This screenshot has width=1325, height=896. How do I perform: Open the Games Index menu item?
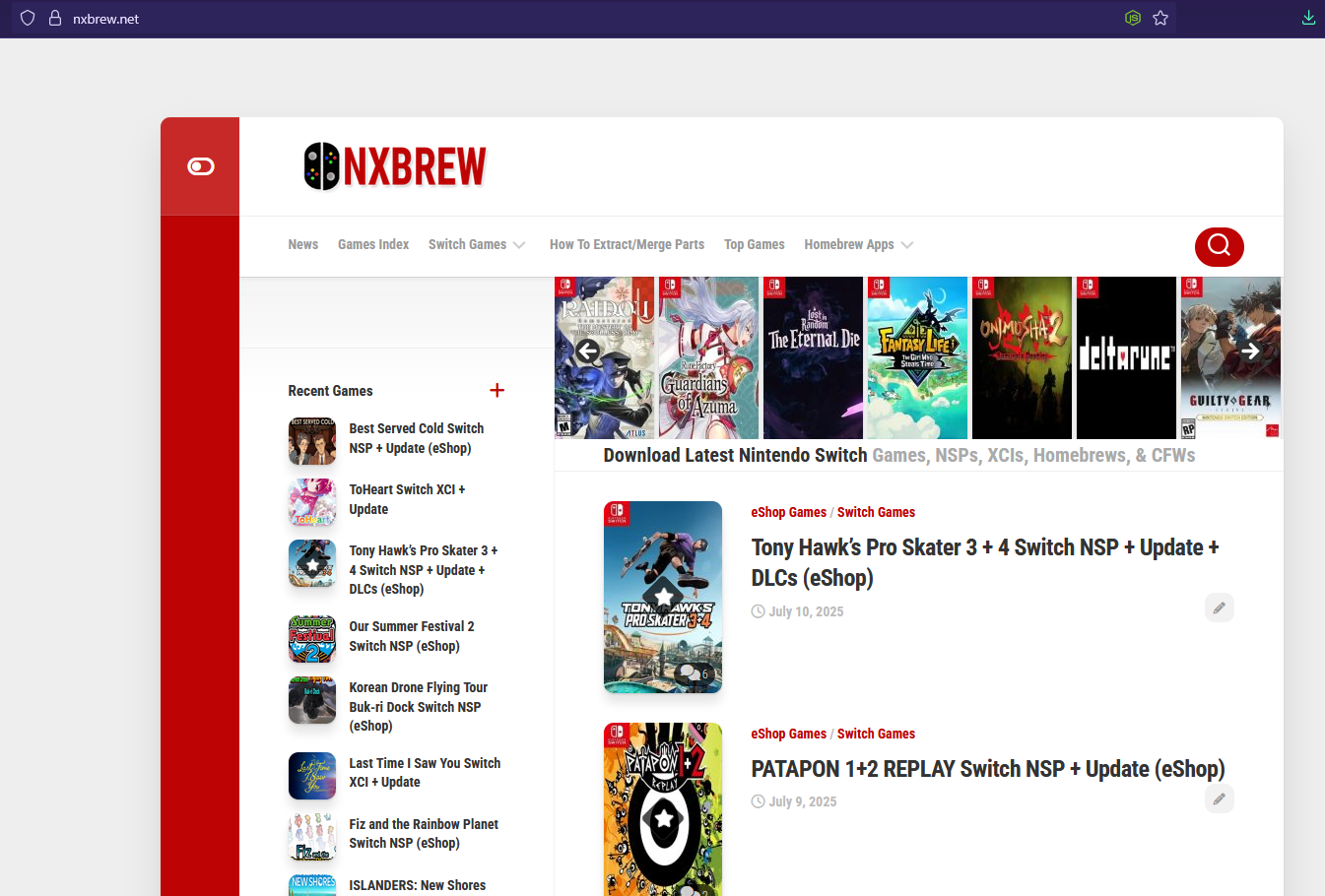pyautogui.click(x=373, y=244)
